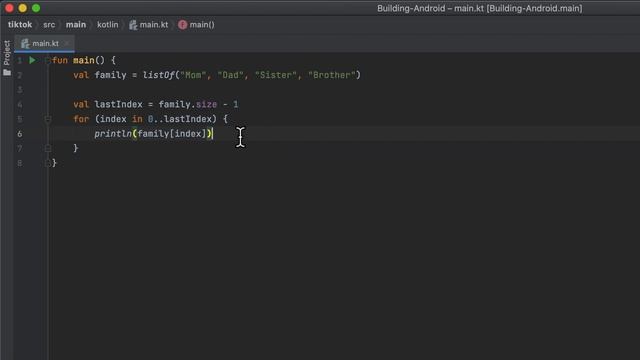Viewport: 640px width, 360px height.
Task: Click main() function in the breadcrumb
Action: [202, 24]
